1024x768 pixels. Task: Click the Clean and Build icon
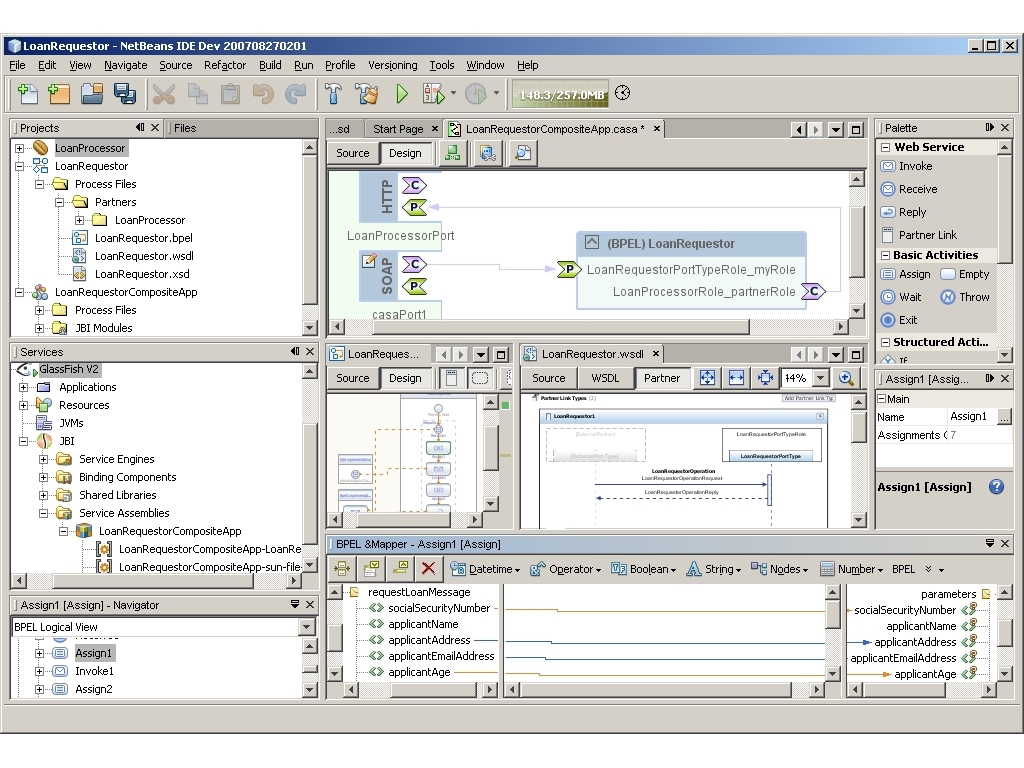pos(367,94)
